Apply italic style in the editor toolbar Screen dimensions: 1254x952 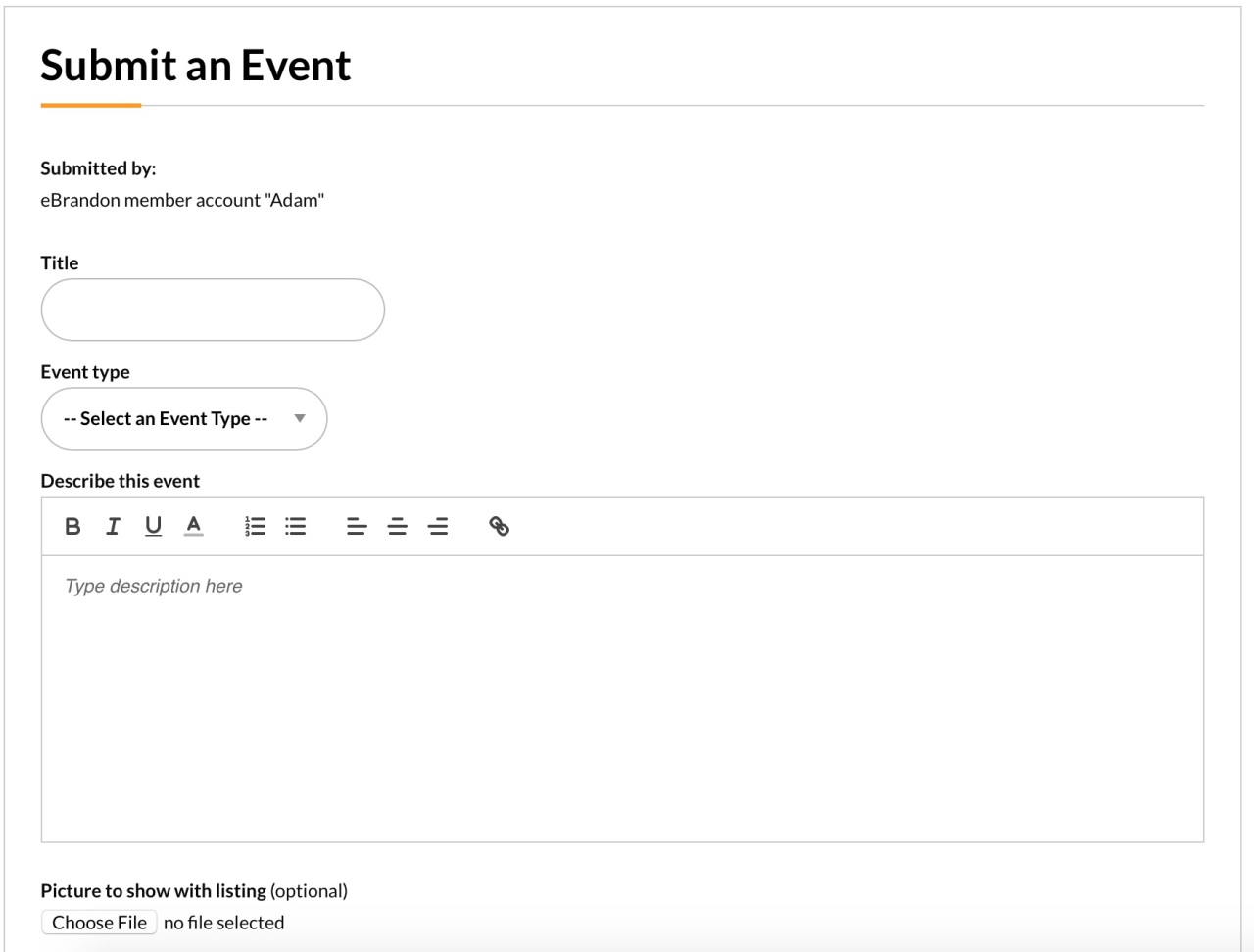(113, 527)
